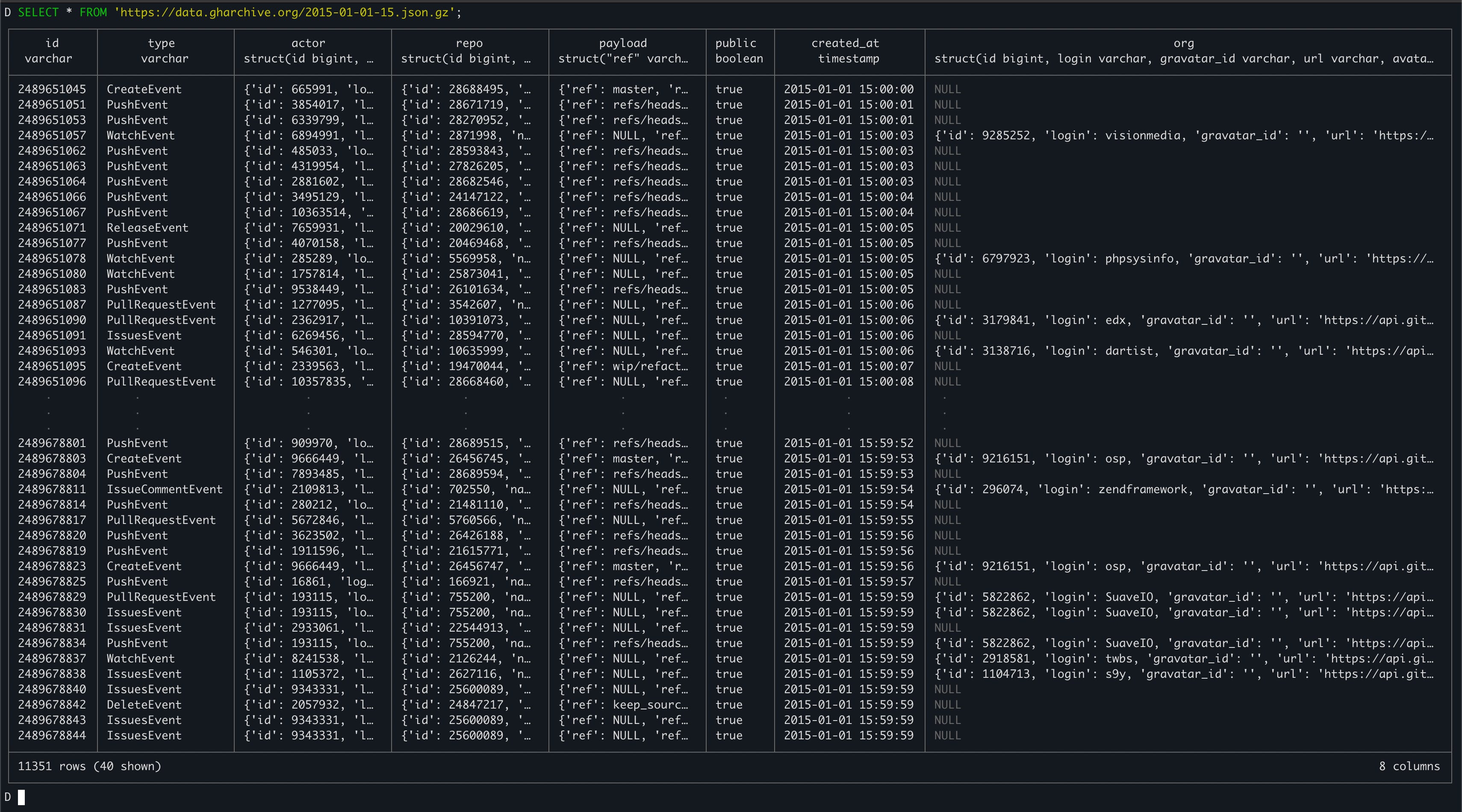Click the ReleaseEvent type cell
The width and height of the screenshot is (1462, 812).
point(147,227)
